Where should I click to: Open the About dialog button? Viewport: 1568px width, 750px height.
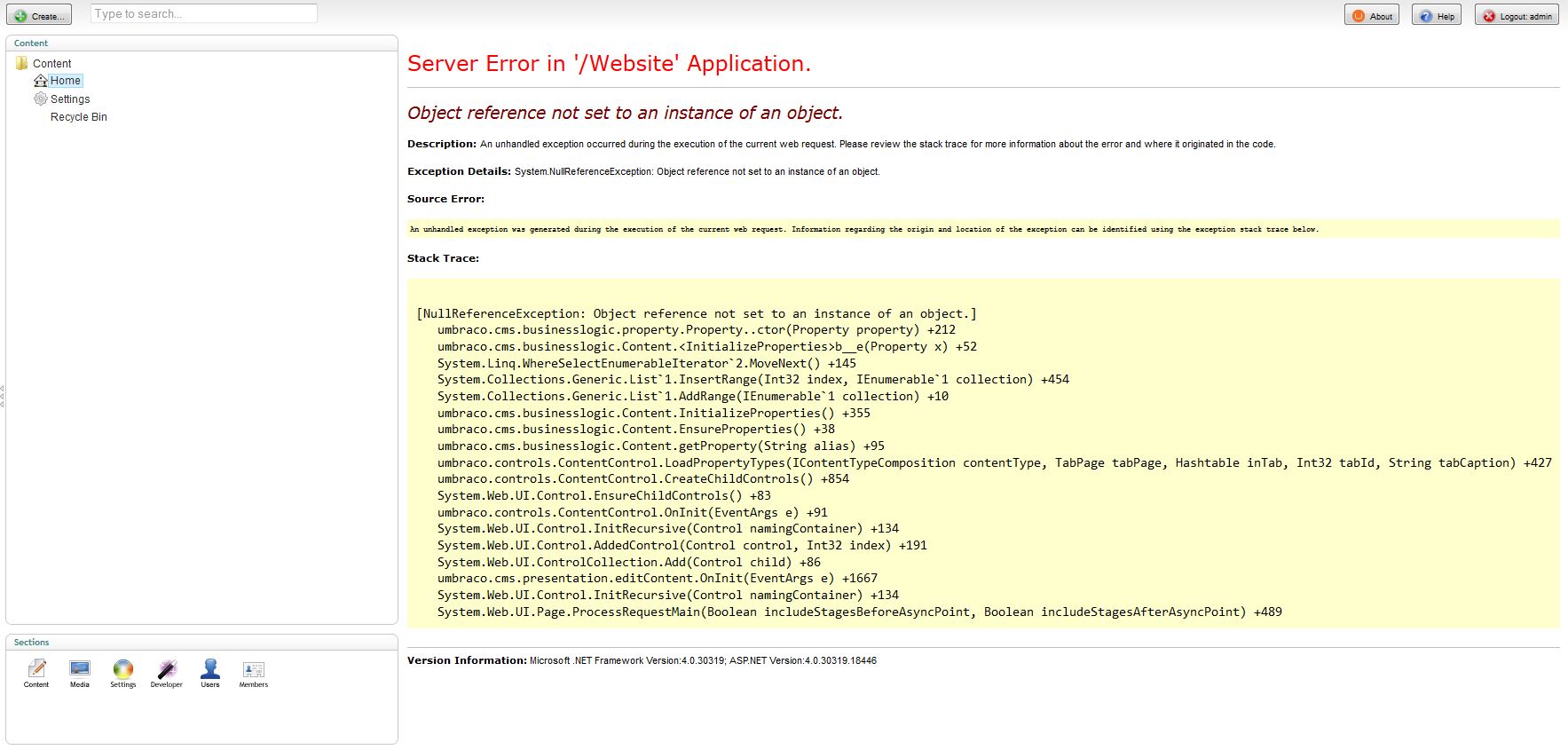point(1372,15)
